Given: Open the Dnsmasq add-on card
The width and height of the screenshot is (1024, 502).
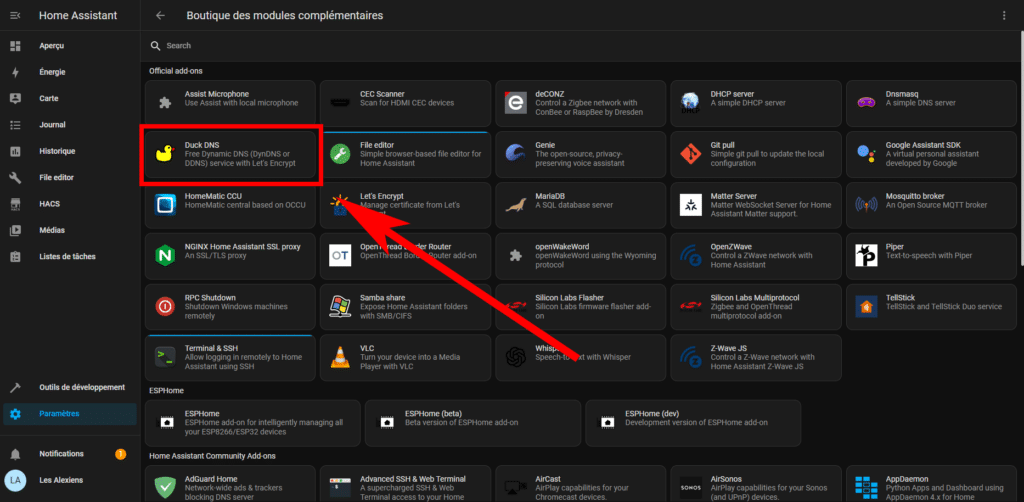Looking at the screenshot, I should pyautogui.click(x=932, y=103).
